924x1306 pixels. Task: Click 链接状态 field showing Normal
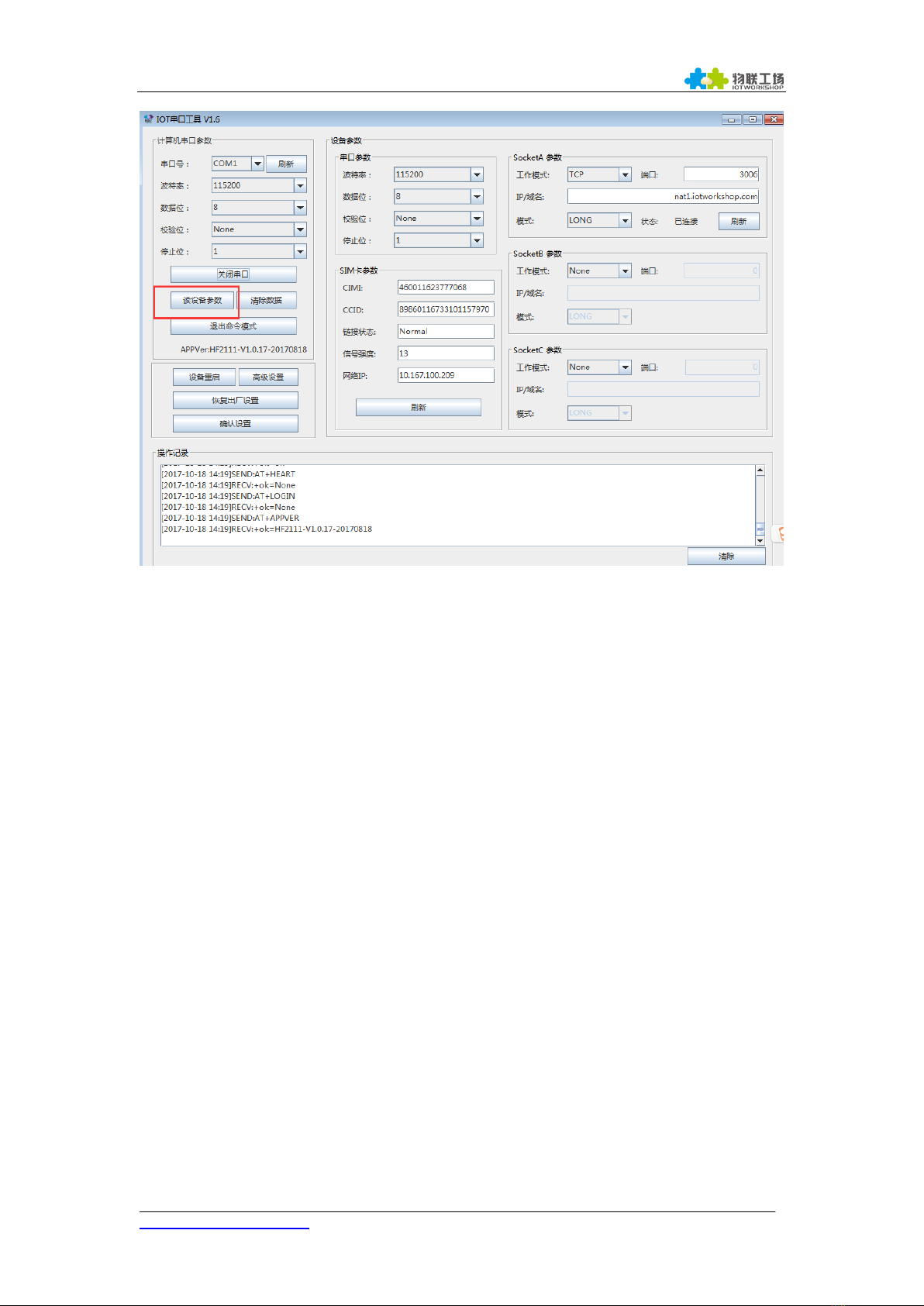[446, 332]
